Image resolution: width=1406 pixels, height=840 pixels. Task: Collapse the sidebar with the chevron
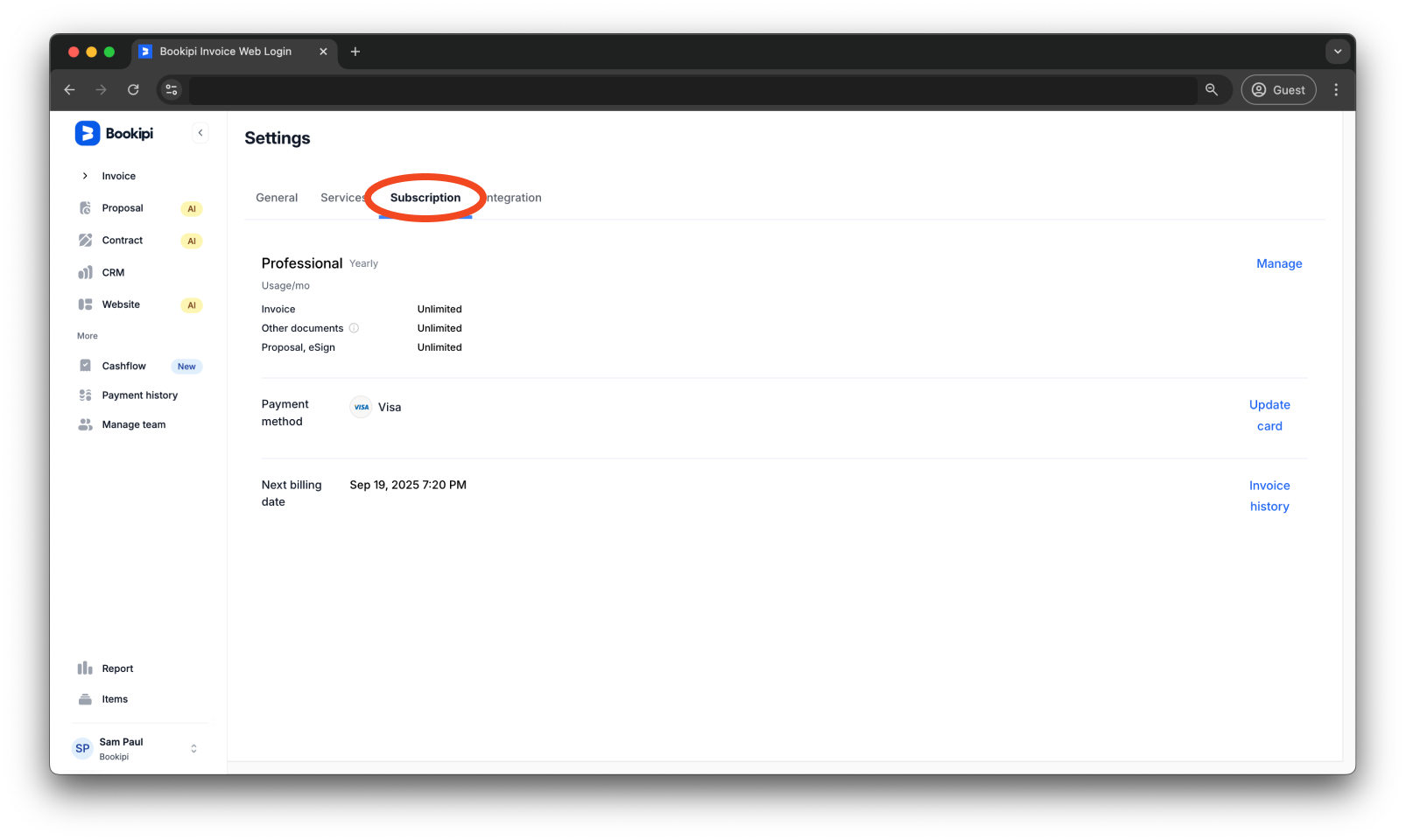pos(200,132)
